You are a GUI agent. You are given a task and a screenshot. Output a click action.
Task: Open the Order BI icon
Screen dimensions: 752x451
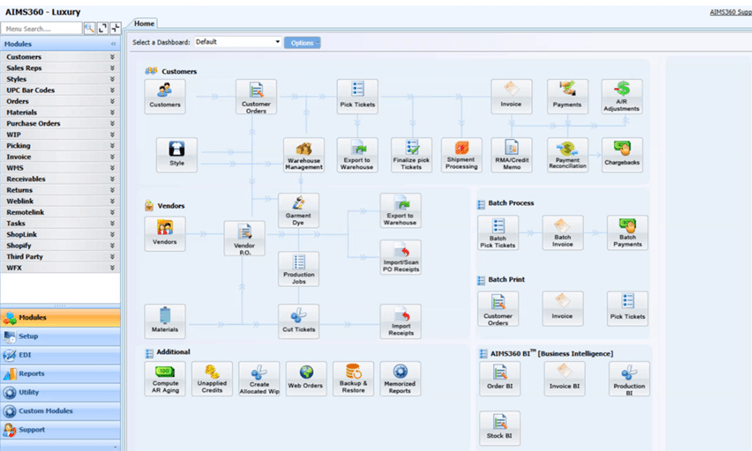point(500,379)
